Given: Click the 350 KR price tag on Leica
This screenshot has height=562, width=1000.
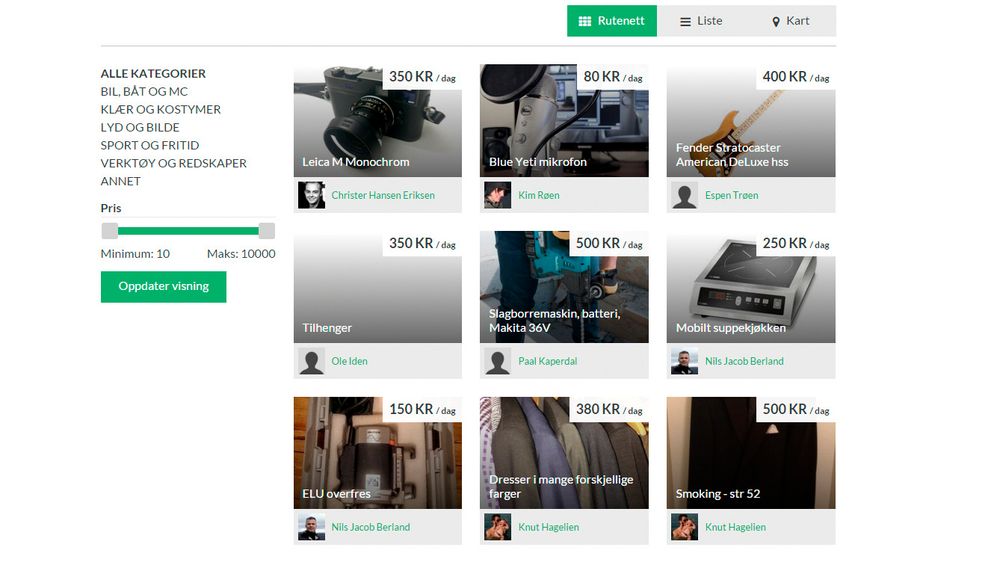Looking at the screenshot, I should [x=422, y=77].
